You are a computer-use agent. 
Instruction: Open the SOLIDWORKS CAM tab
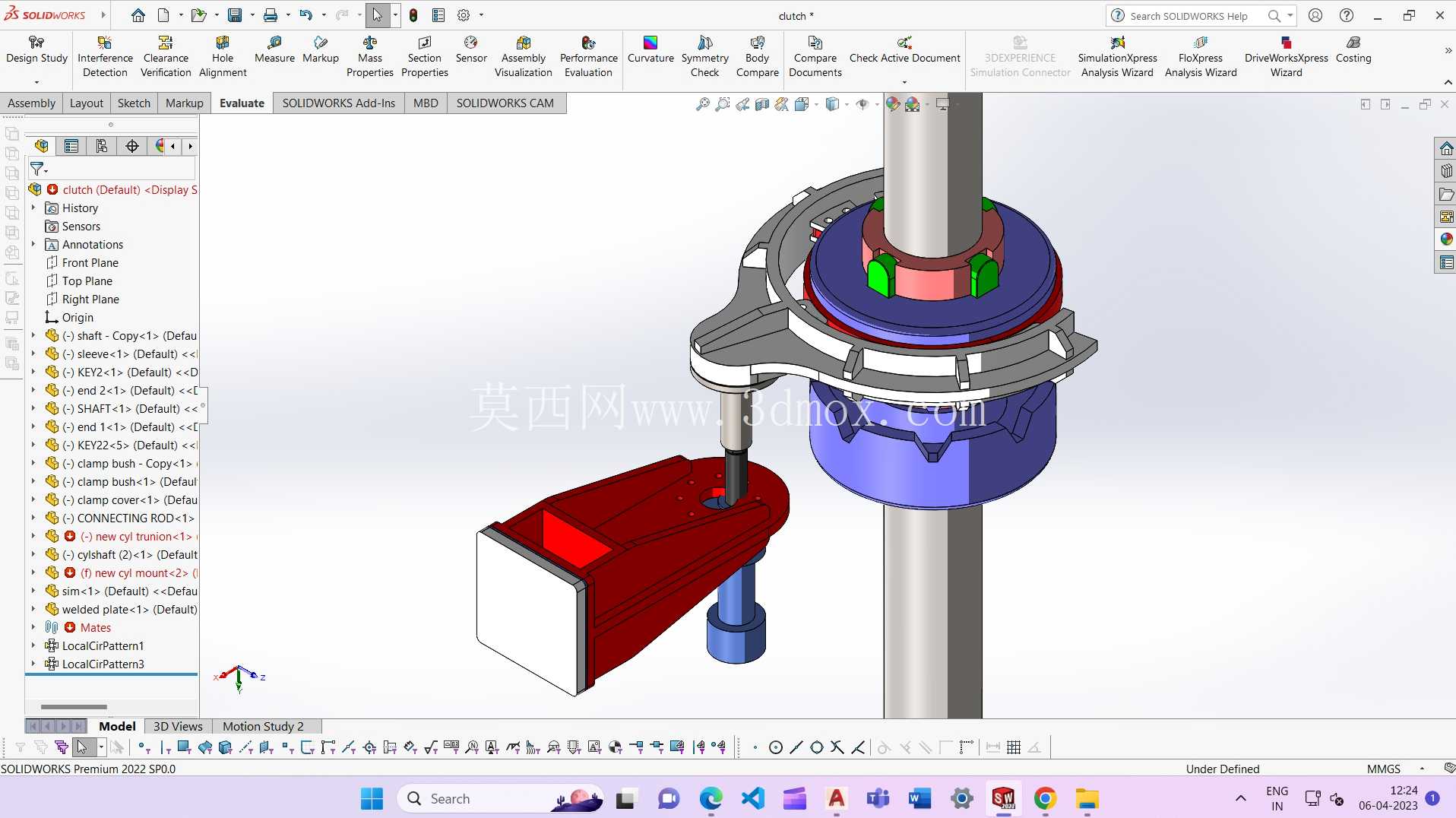505,103
